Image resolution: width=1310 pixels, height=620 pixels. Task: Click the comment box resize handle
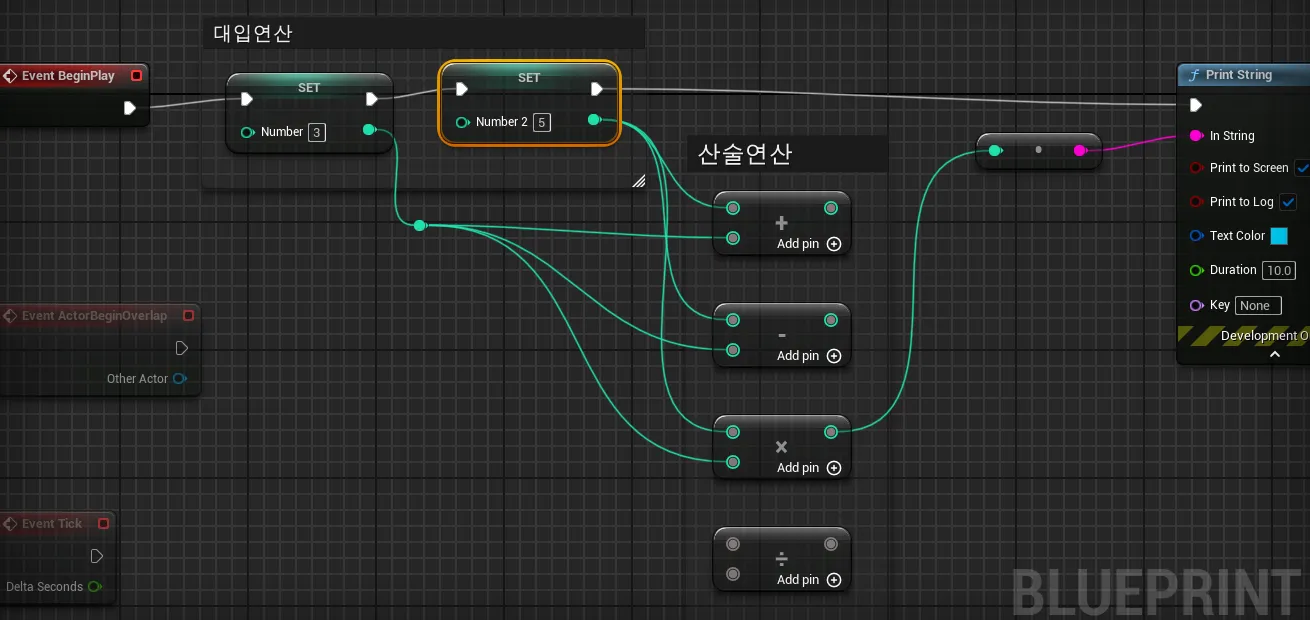coord(638,181)
